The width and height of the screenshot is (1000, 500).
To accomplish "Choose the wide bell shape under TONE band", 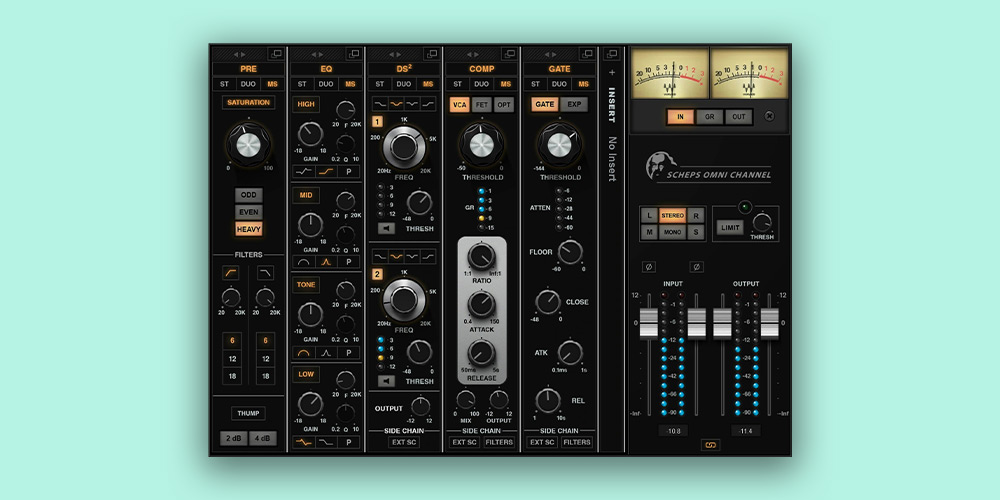I will point(304,352).
